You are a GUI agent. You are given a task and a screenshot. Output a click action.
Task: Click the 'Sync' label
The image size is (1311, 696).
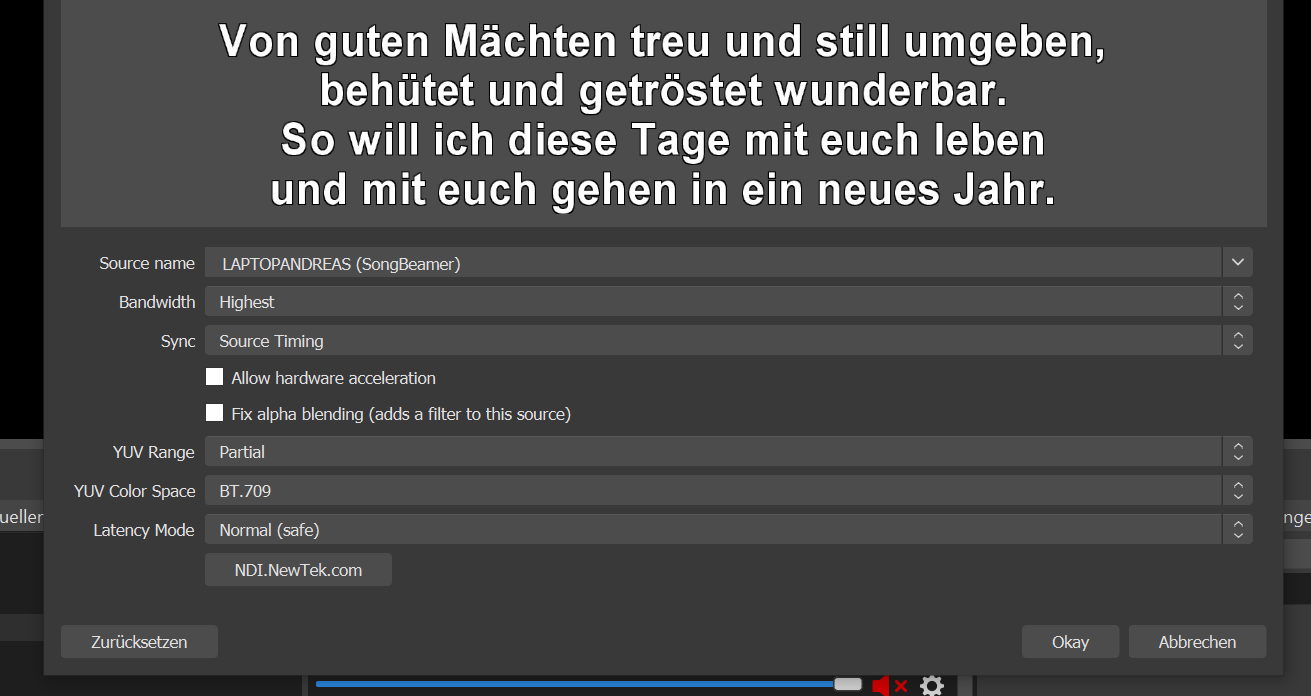(x=178, y=341)
